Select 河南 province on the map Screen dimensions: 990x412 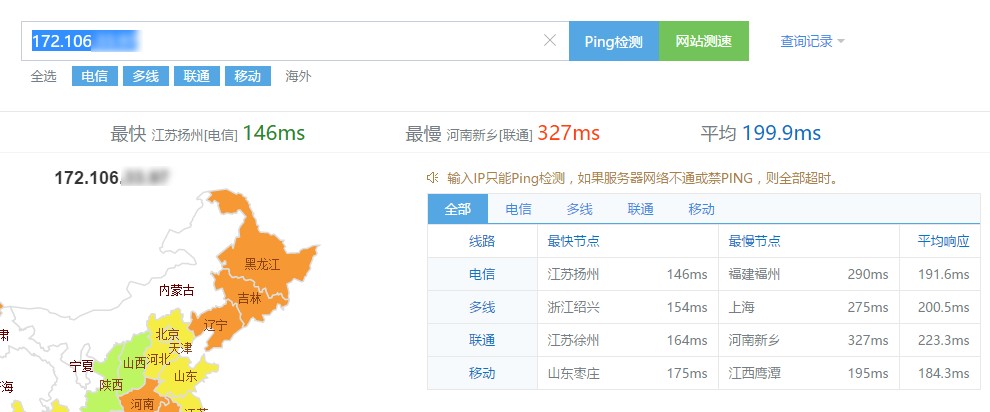(x=142, y=403)
